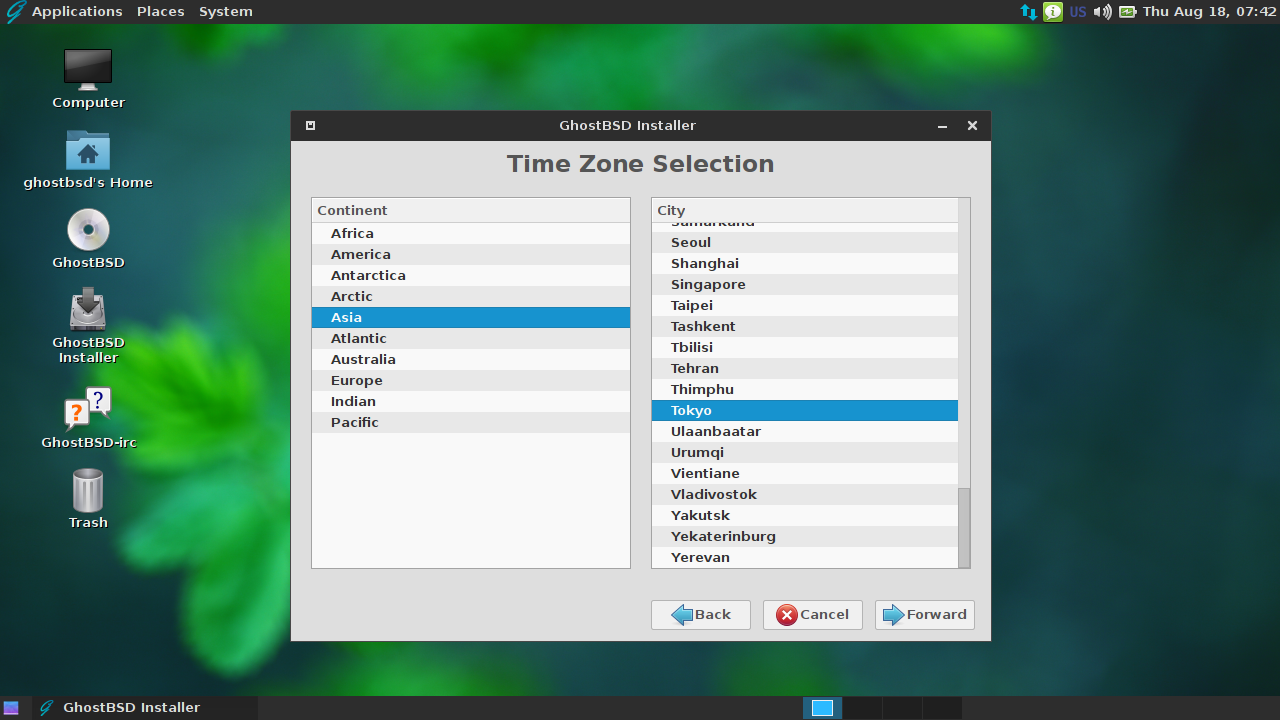Screen dimensions: 1280x720
Task: Sort by the City column header
Action: pyautogui.click(x=805, y=210)
